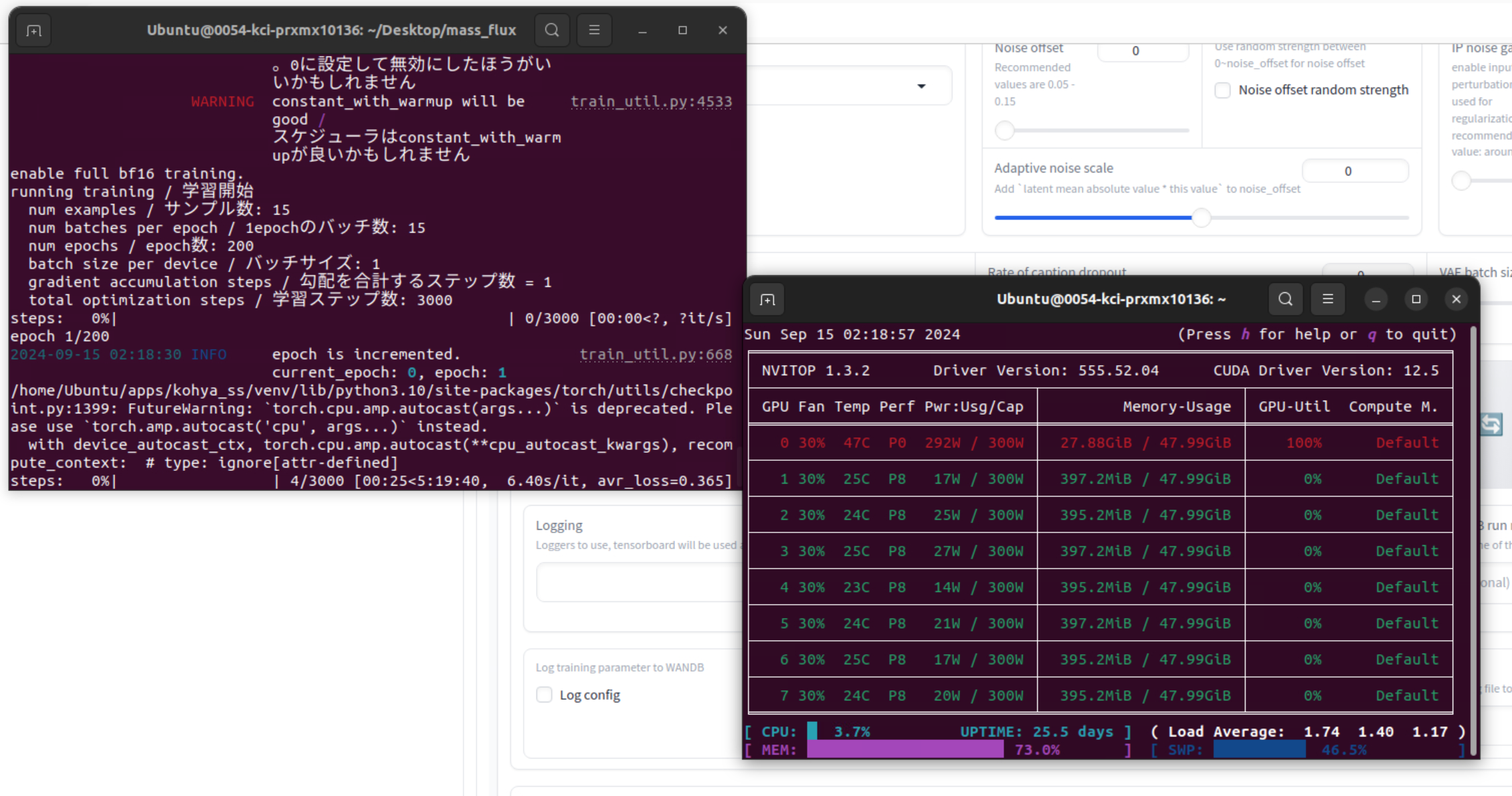Click the Noise offset slider handle
The height and width of the screenshot is (796, 1512).
pyautogui.click(x=1005, y=130)
